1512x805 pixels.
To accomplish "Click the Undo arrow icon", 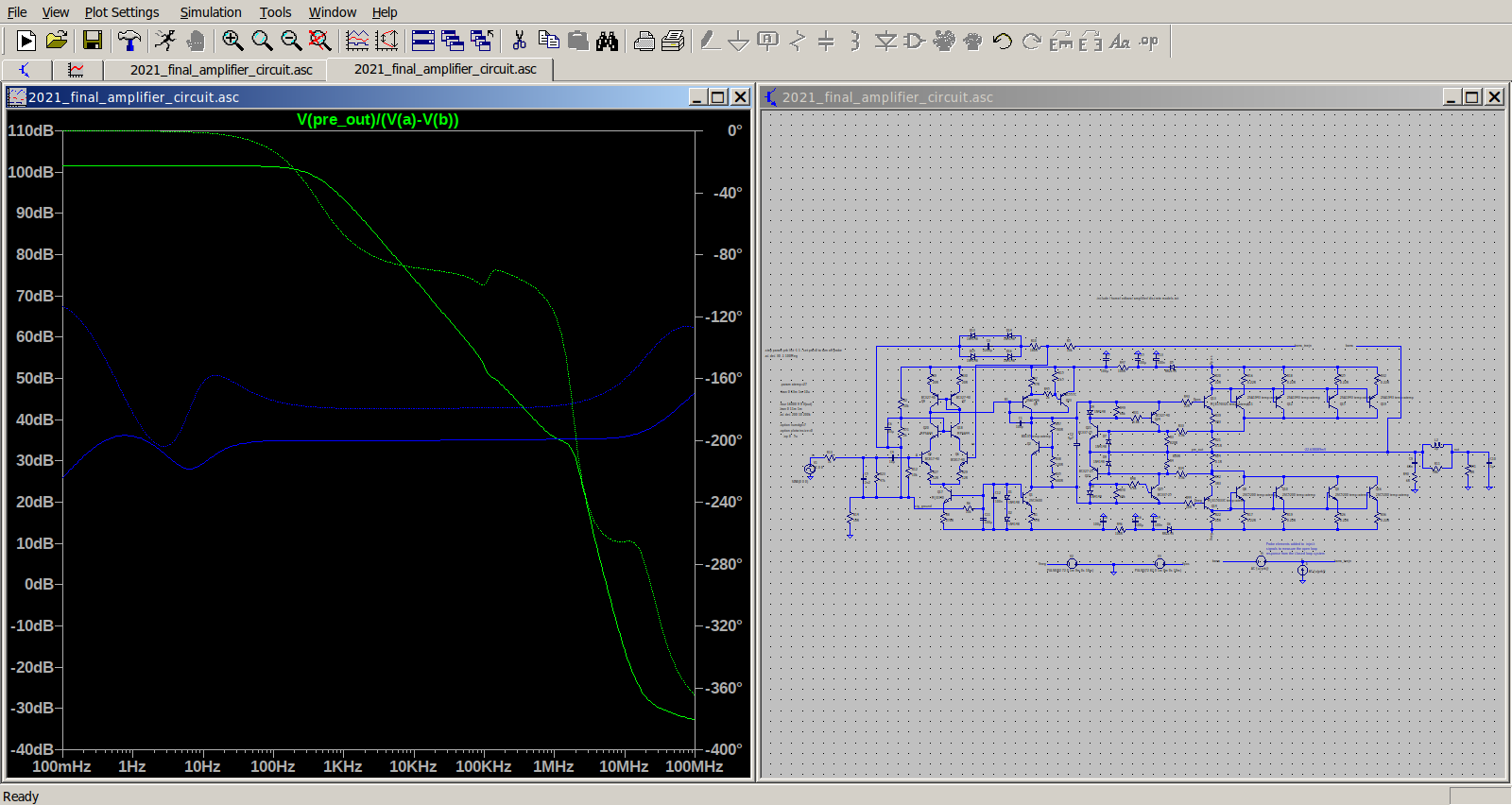I will (x=1003, y=41).
